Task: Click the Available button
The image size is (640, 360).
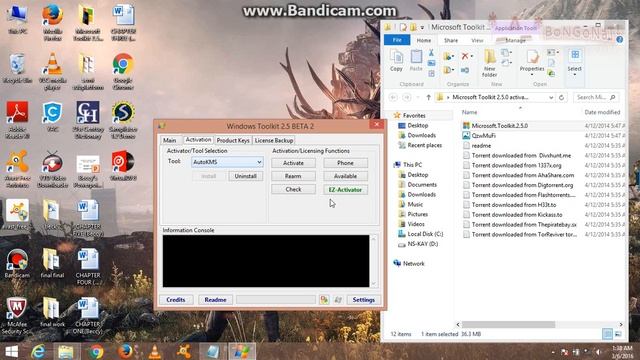Action: (x=345, y=176)
